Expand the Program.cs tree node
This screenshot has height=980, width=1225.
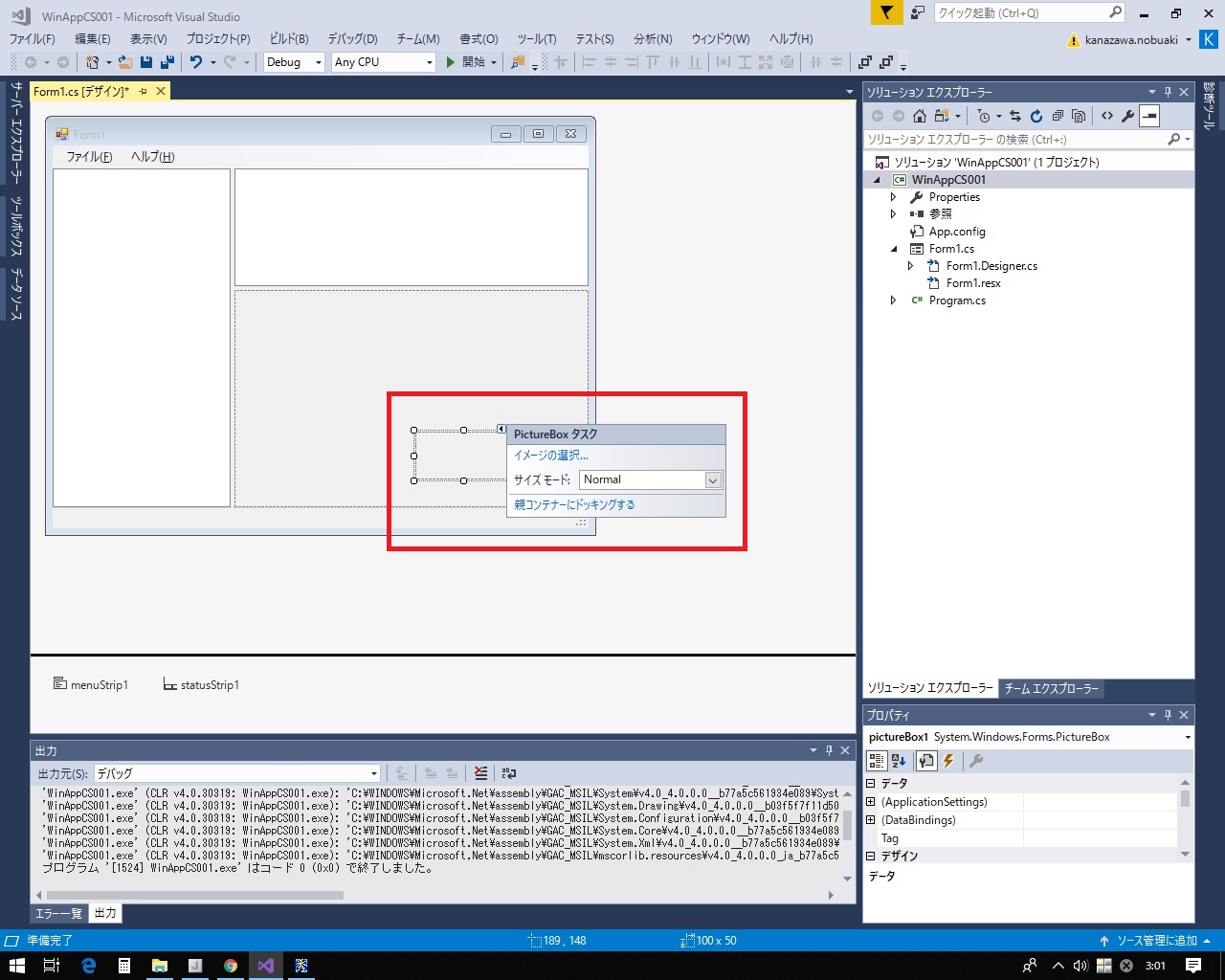tap(894, 301)
